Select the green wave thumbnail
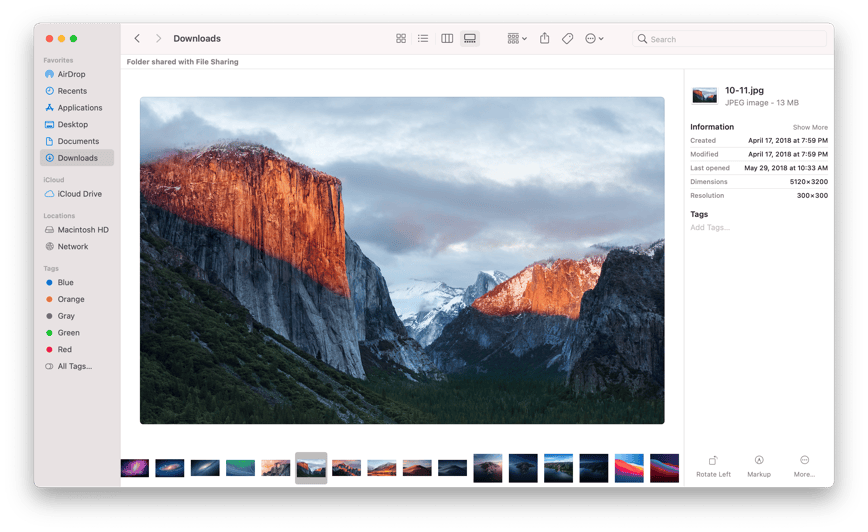868x532 pixels. [x=240, y=468]
